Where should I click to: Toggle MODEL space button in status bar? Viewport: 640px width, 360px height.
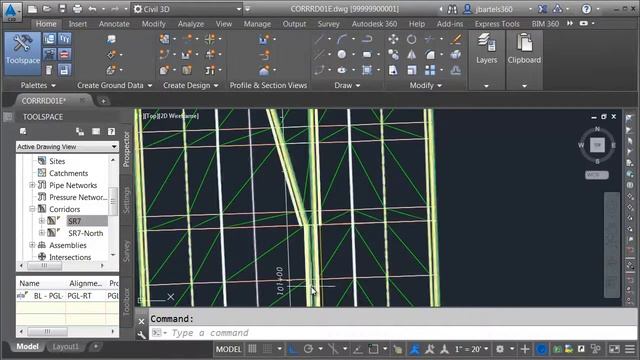[x=229, y=349]
